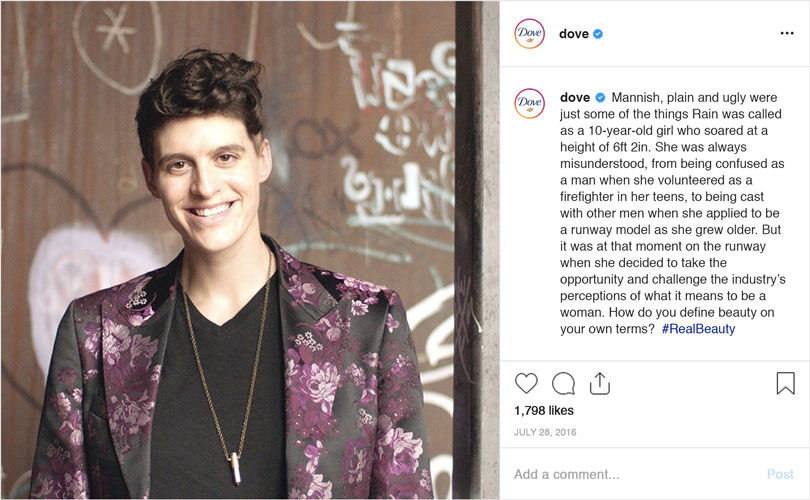
Task: Like the post with the heart icon
Action: click(x=526, y=383)
